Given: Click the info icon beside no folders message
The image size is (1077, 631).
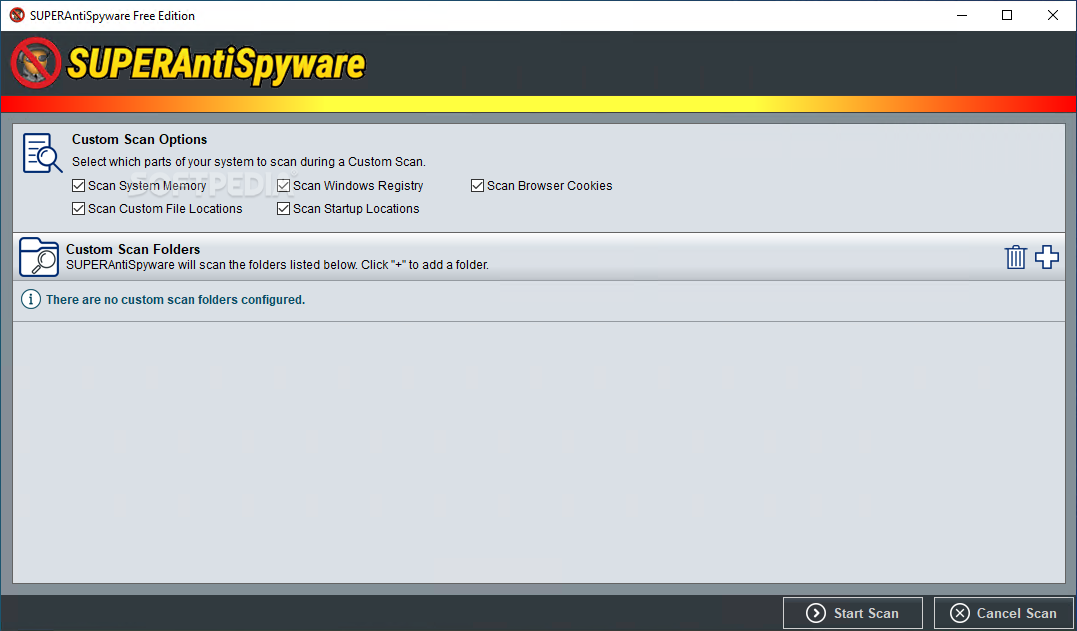Looking at the screenshot, I should click(30, 299).
